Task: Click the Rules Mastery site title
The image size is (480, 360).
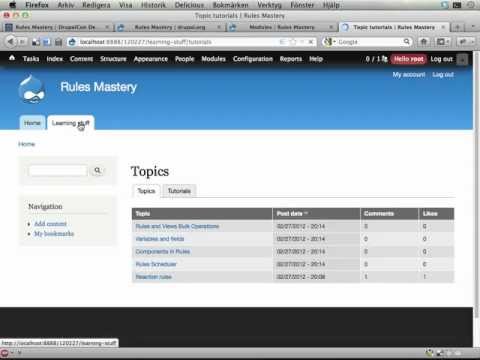Action: pyautogui.click(x=99, y=87)
